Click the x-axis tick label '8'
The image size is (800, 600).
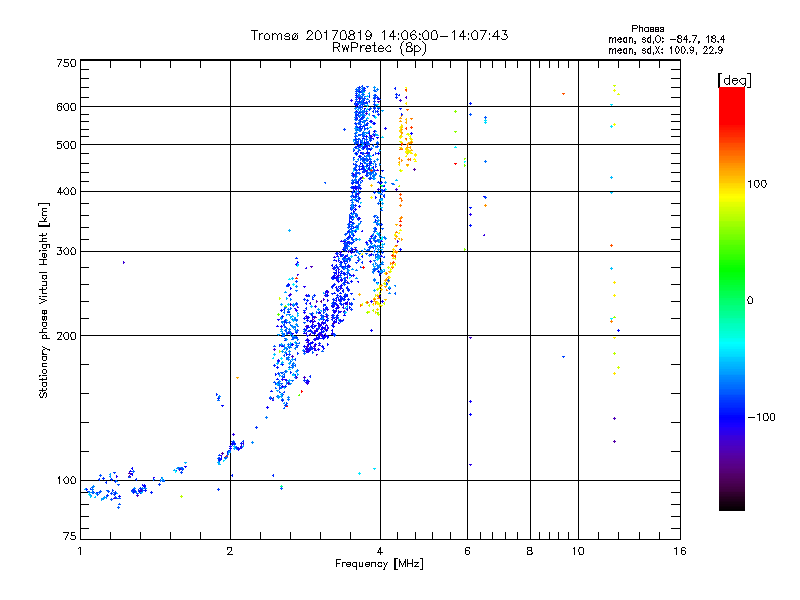tap(530, 551)
